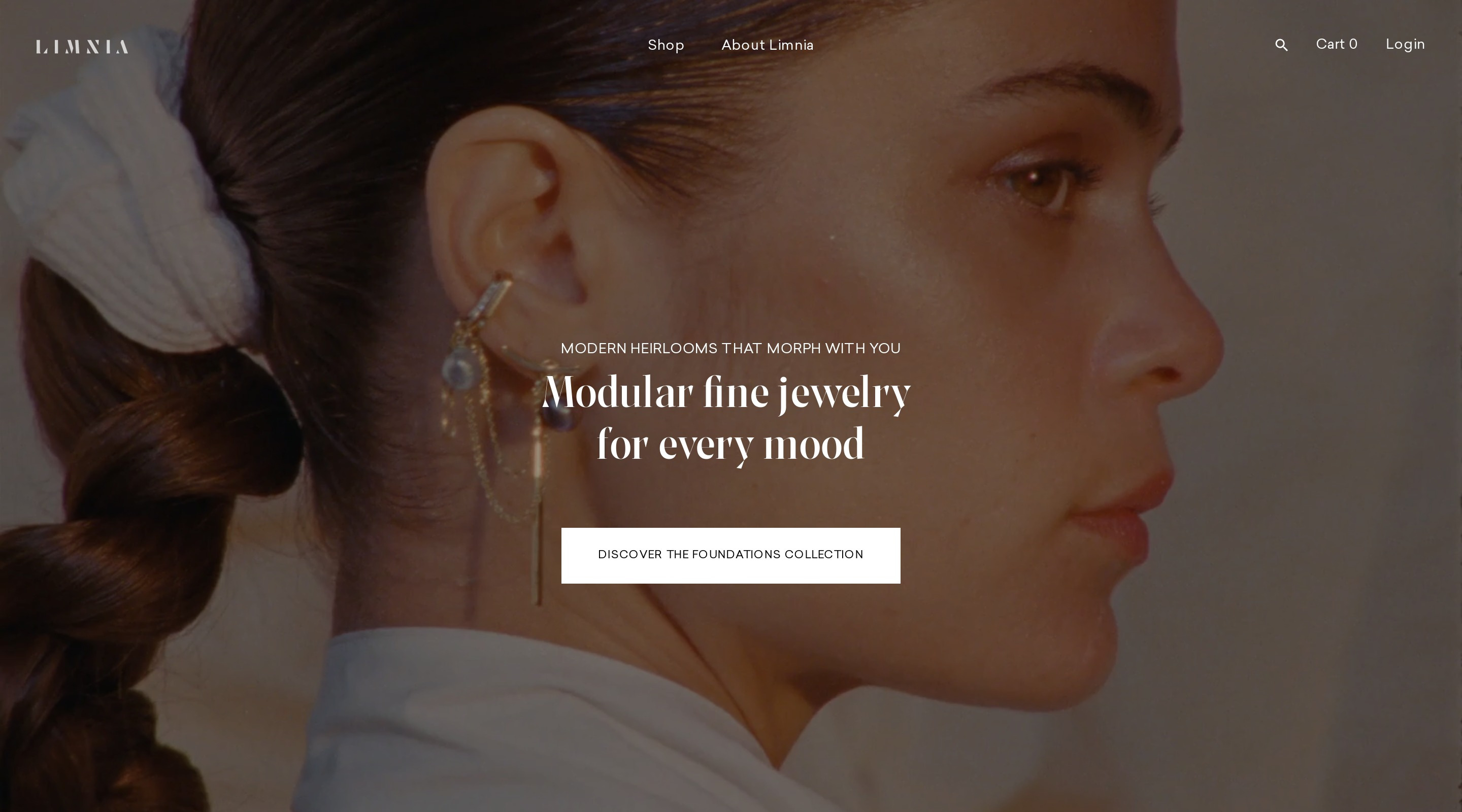Viewport: 1462px width, 812px height.
Task: Go to the Login page
Action: (x=1405, y=44)
